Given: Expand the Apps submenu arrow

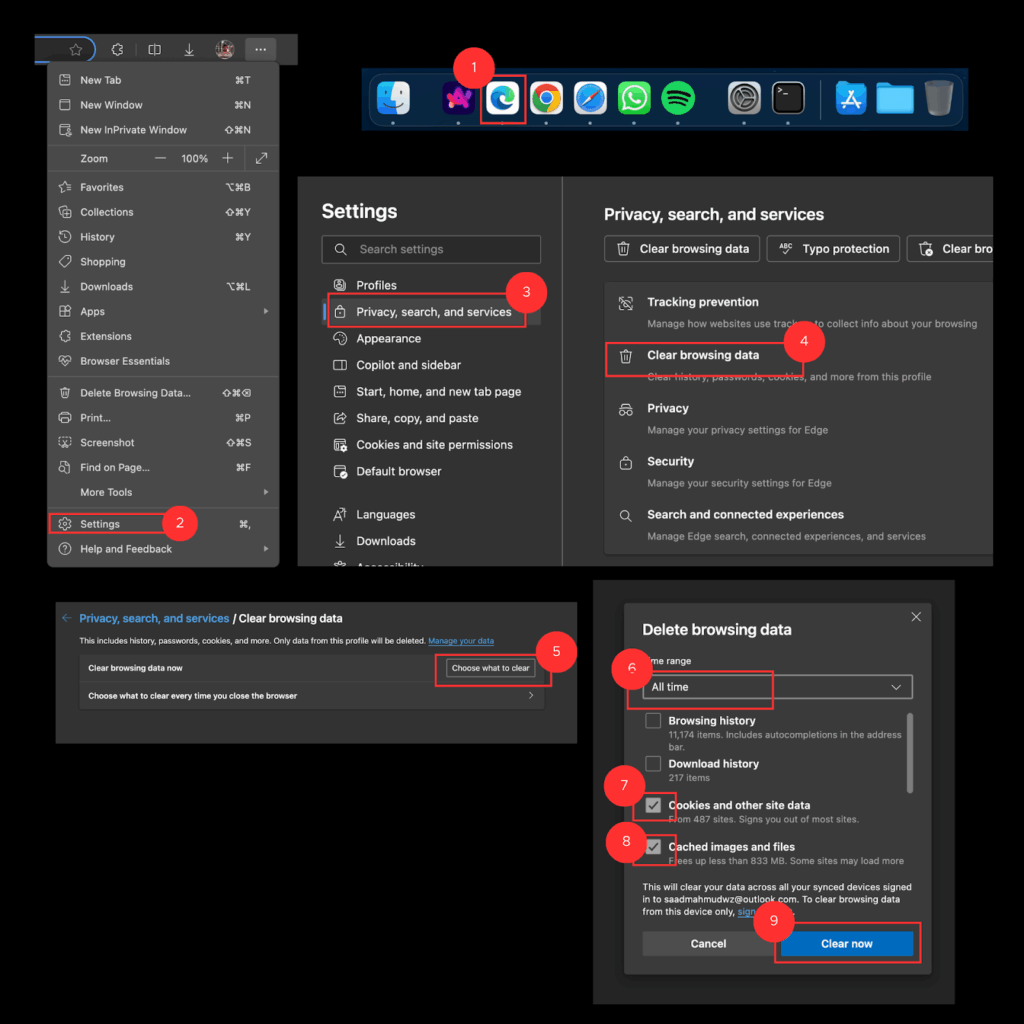Looking at the screenshot, I should coord(266,312).
